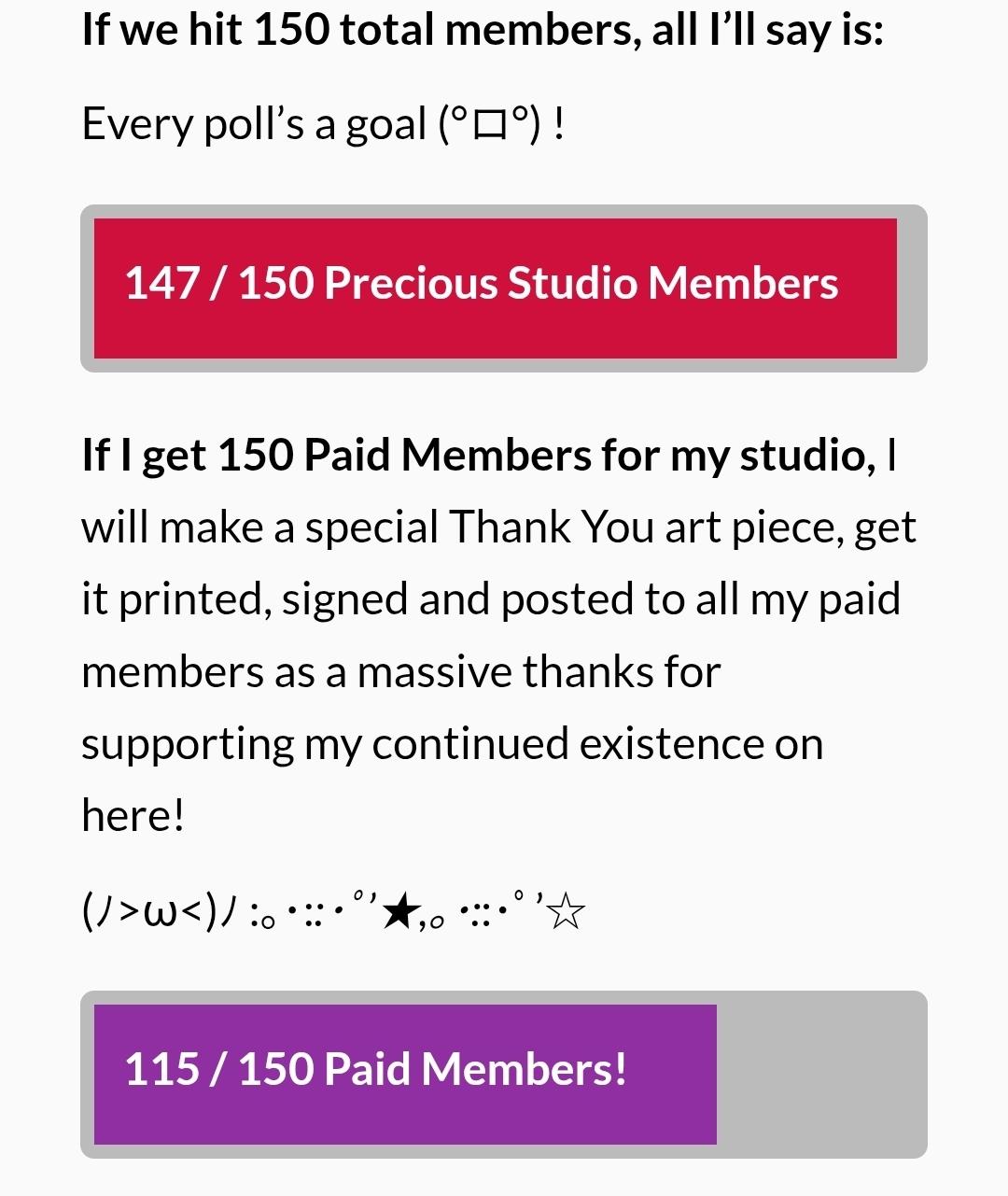This screenshot has height=1196, width=1008.
Task: Click the '147' number in the red bar
Action: pyautogui.click(x=162, y=283)
